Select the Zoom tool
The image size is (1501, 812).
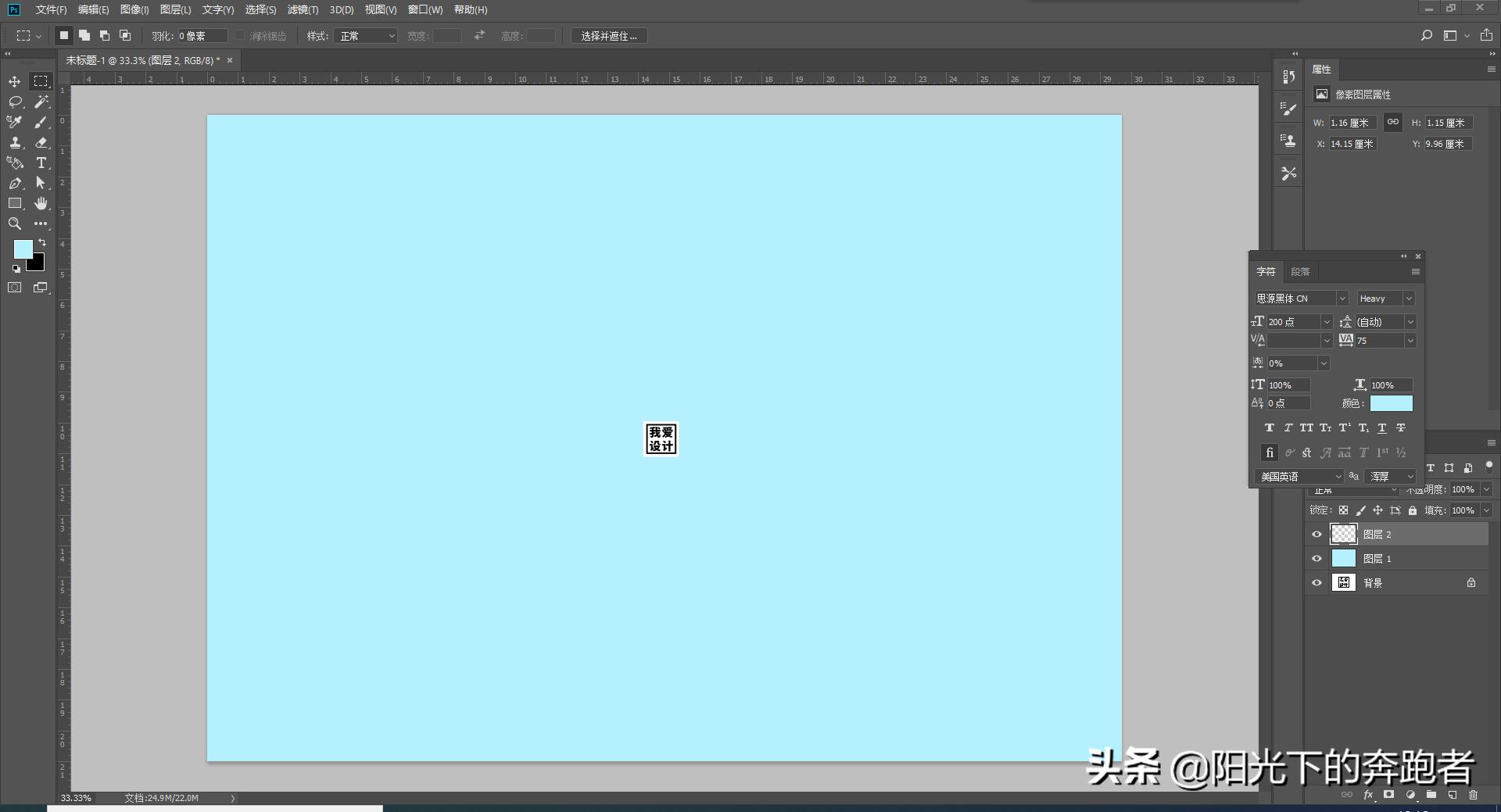pyautogui.click(x=15, y=224)
